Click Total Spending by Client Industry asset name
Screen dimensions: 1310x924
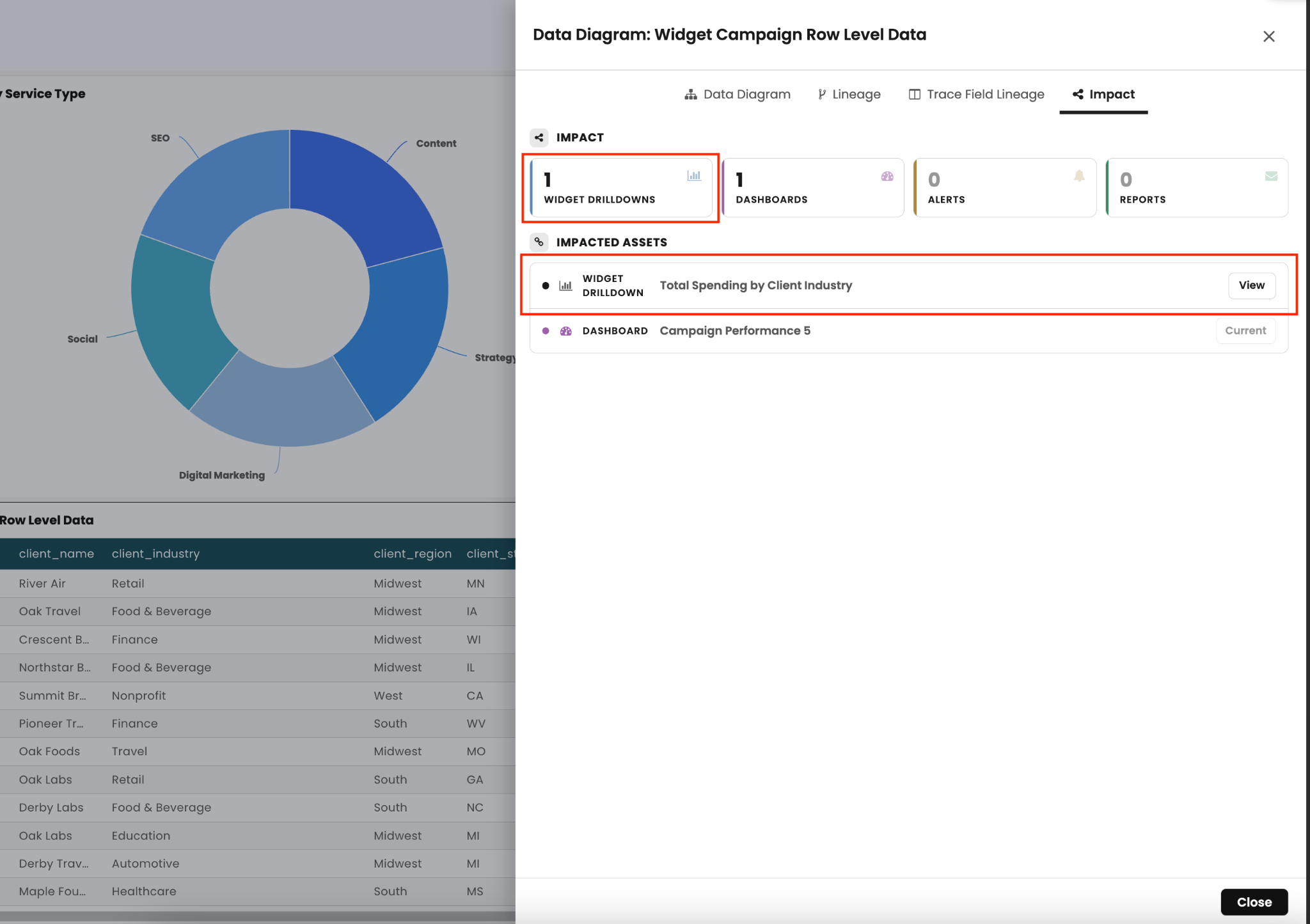click(756, 285)
